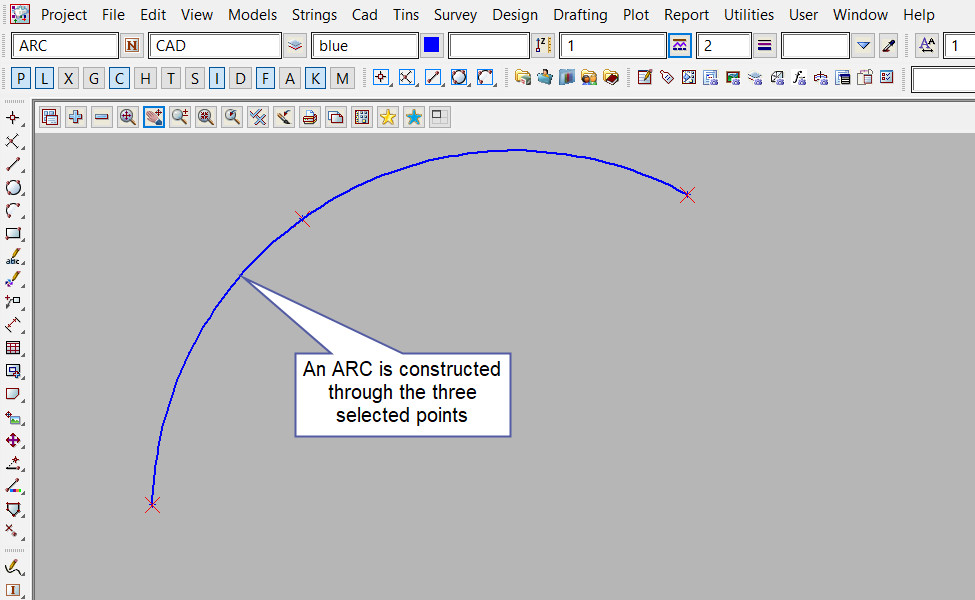Screen dimensions: 975x600
Task: Click the zoom out minus icon
Action: pyautogui.click(x=102, y=117)
